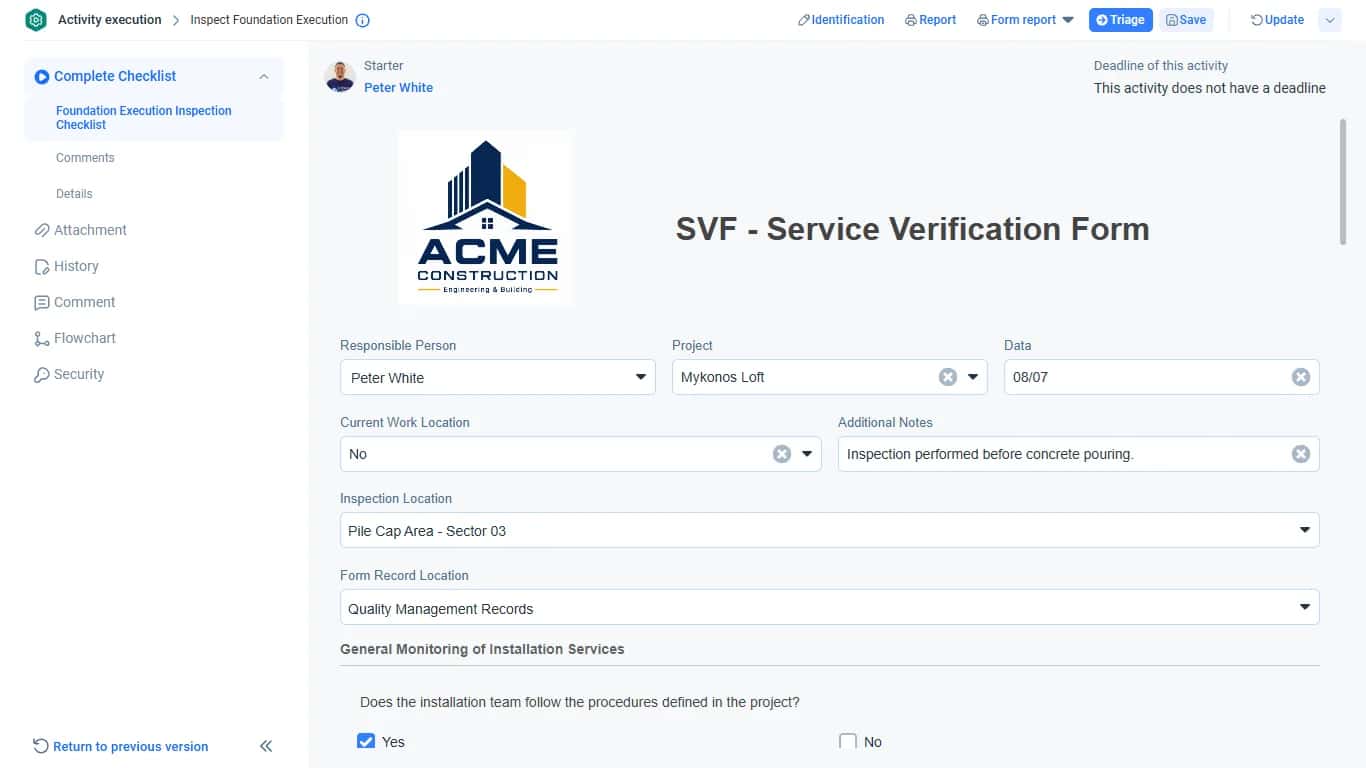The width and height of the screenshot is (1366, 768).
Task: Open the Comments sub-item
Action: [85, 158]
